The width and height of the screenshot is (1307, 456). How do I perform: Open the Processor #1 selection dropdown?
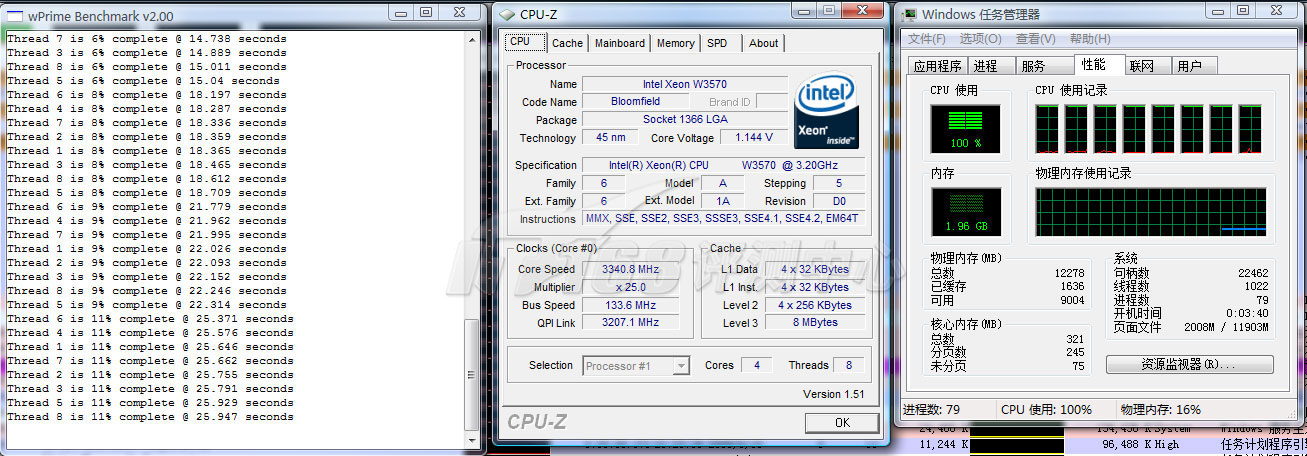click(x=636, y=366)
